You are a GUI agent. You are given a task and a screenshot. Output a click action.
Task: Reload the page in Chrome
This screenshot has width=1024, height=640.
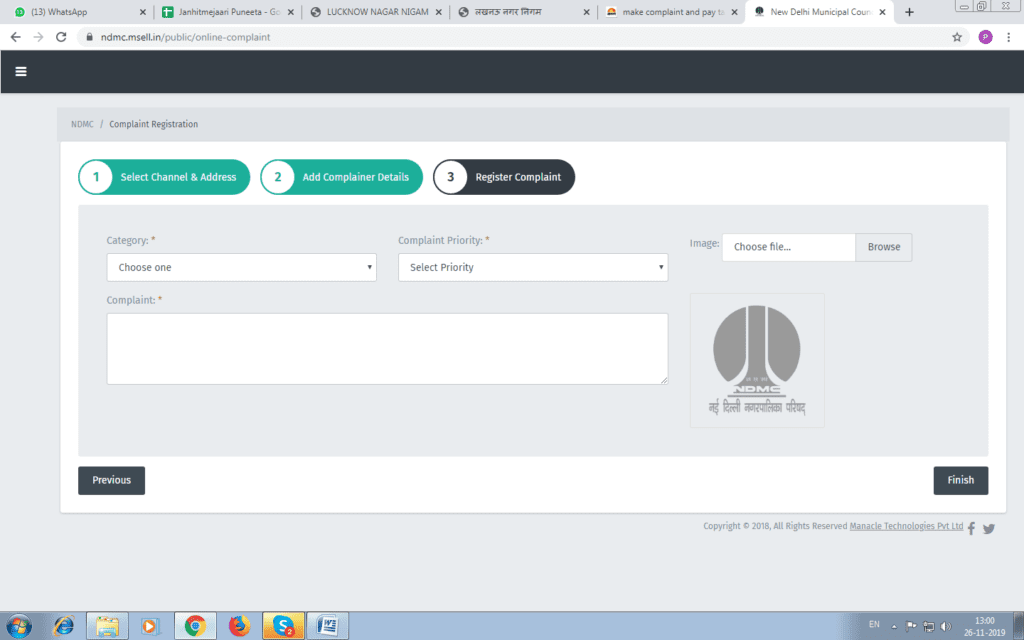coord(61,37)
